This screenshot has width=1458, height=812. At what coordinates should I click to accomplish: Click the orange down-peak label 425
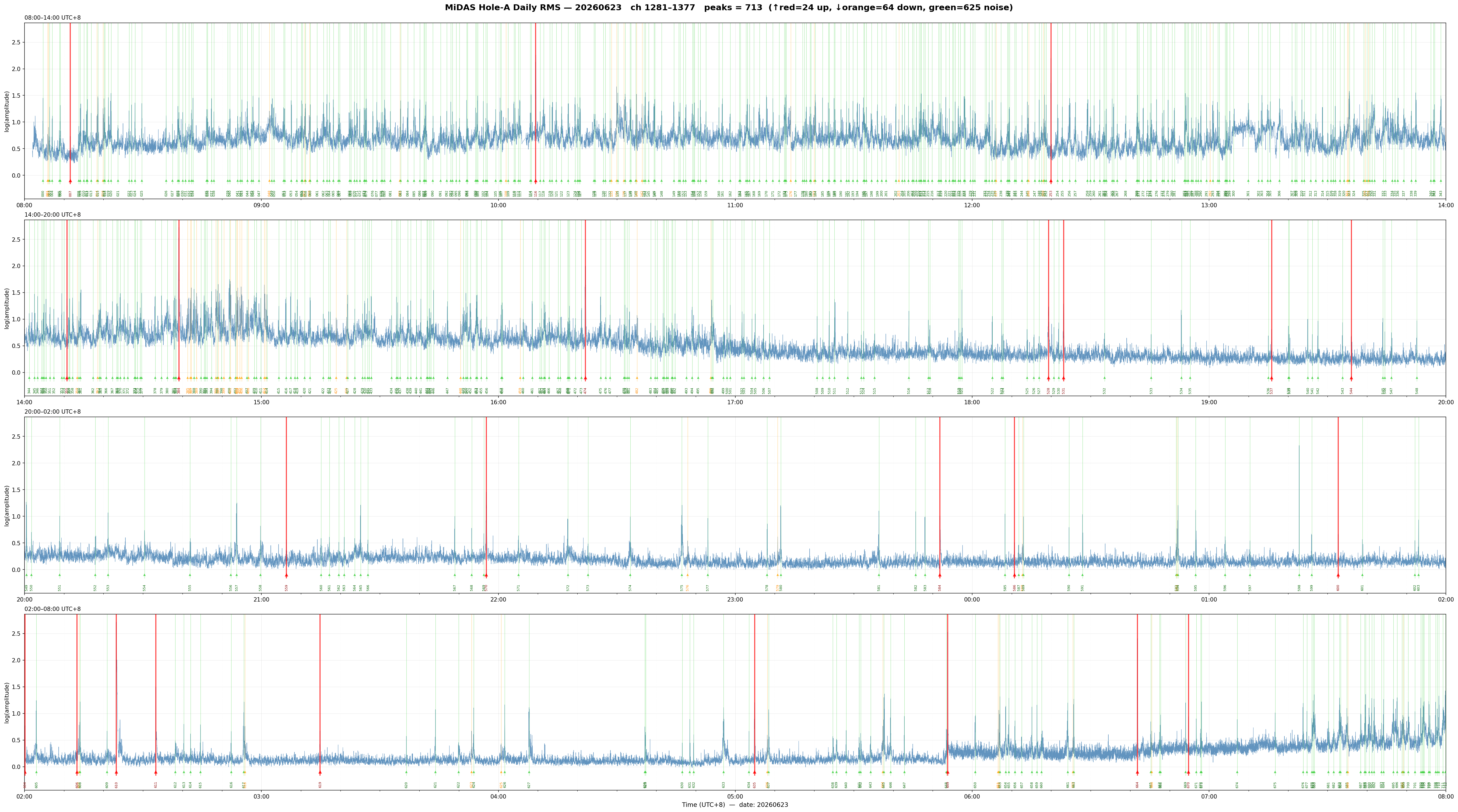(336, 391)
